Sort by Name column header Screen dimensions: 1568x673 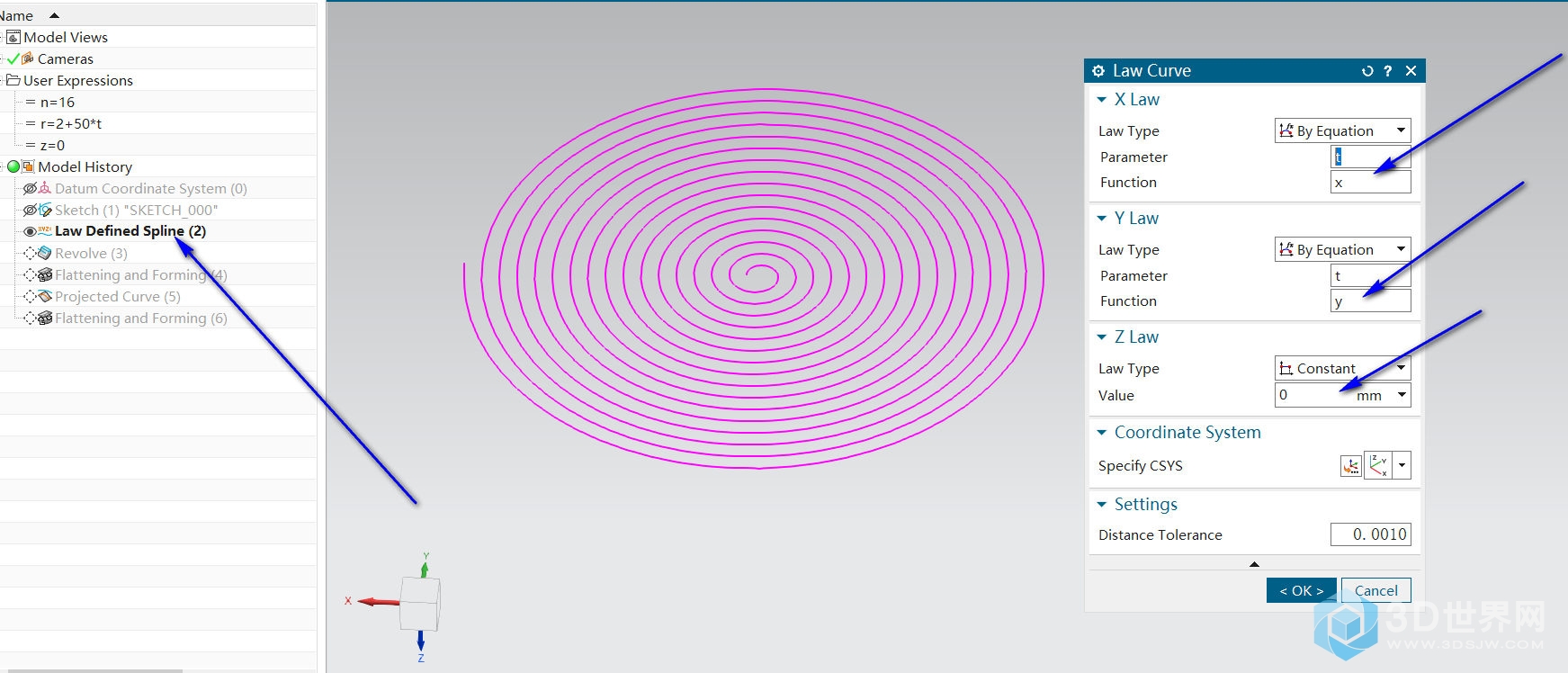pos(157,14)
